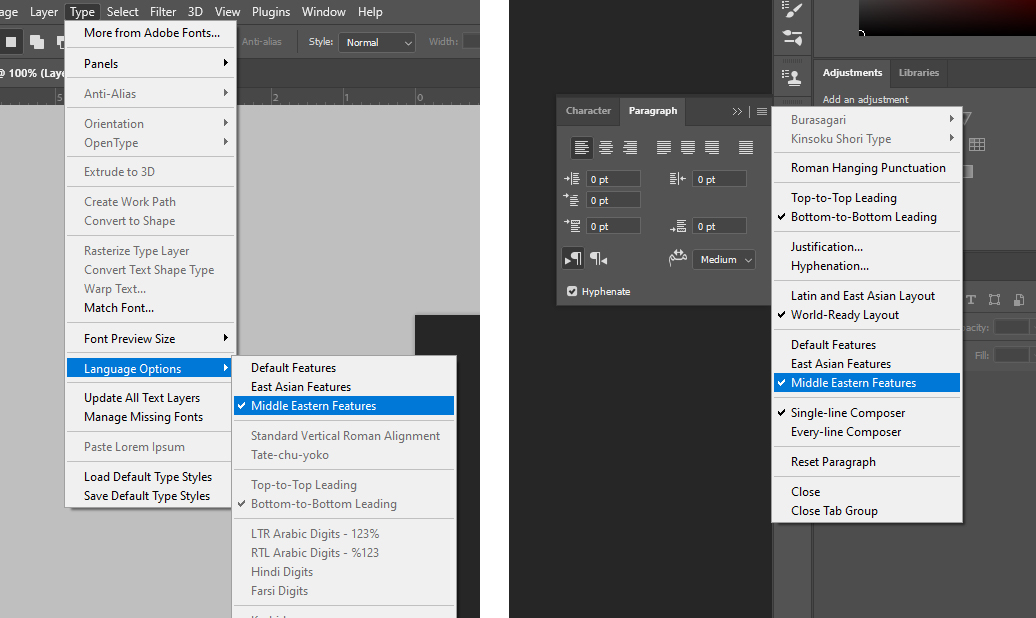Click the add space after paragraph icon
1036x618 pixels.
(x=677, y=227)
